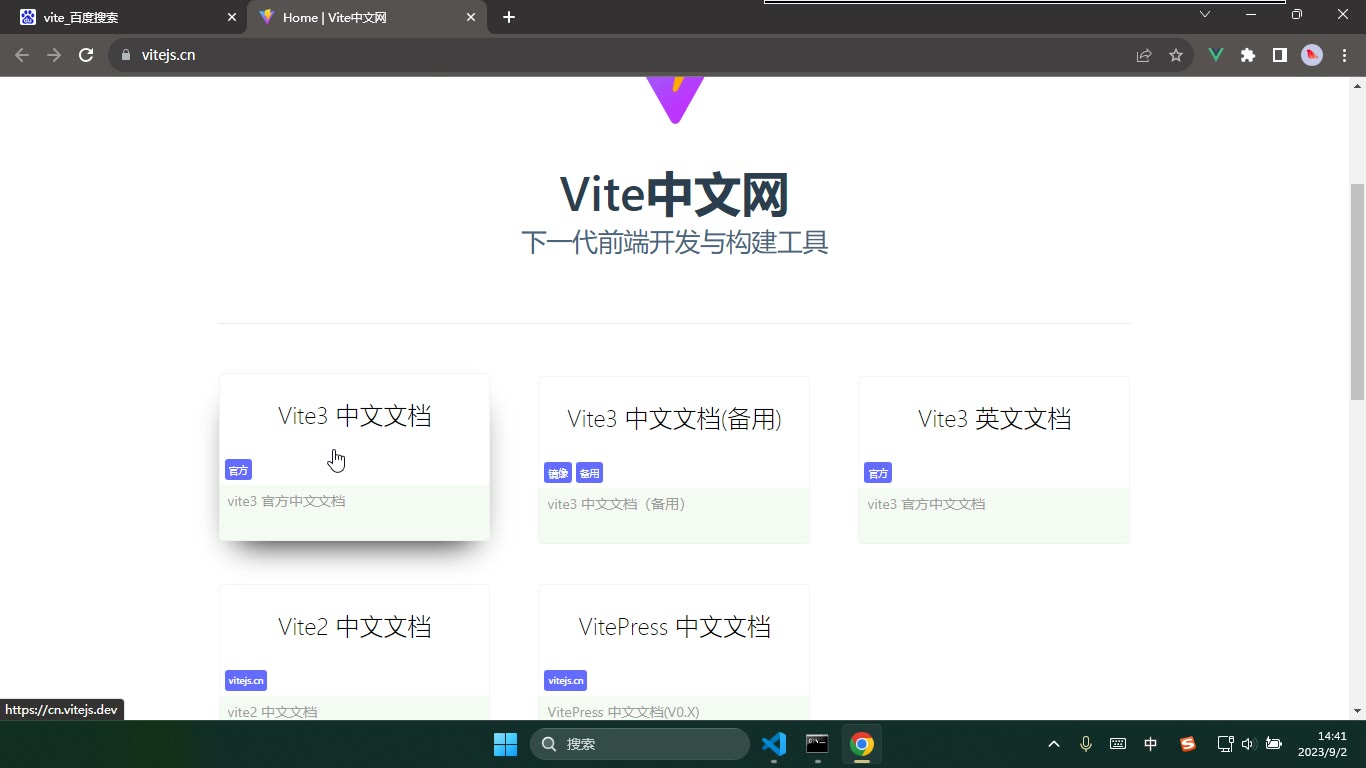The image size is (1366, 768).
Task: Close the Home | Vite中文网 tab
Action: (471, 17)
